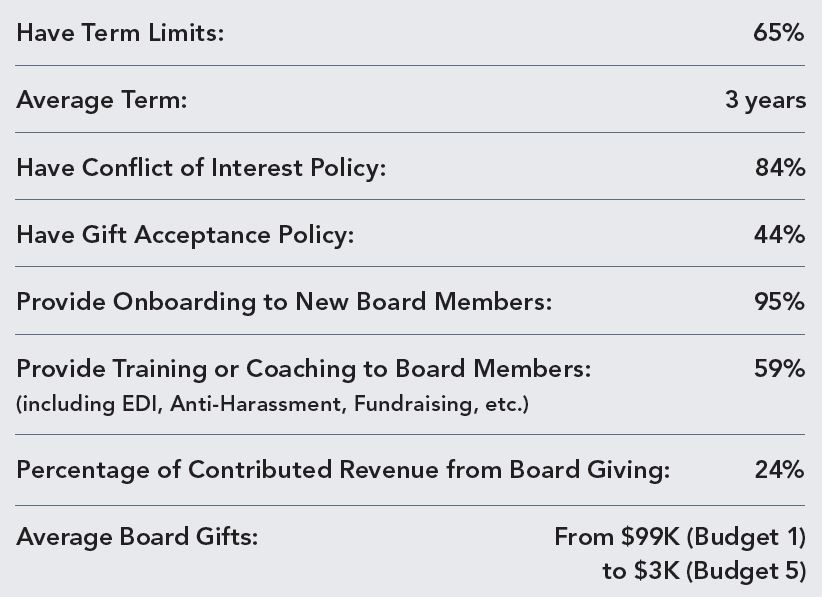Select the 59% training value
The image size is (822, 597).
[x=779, y=369]
